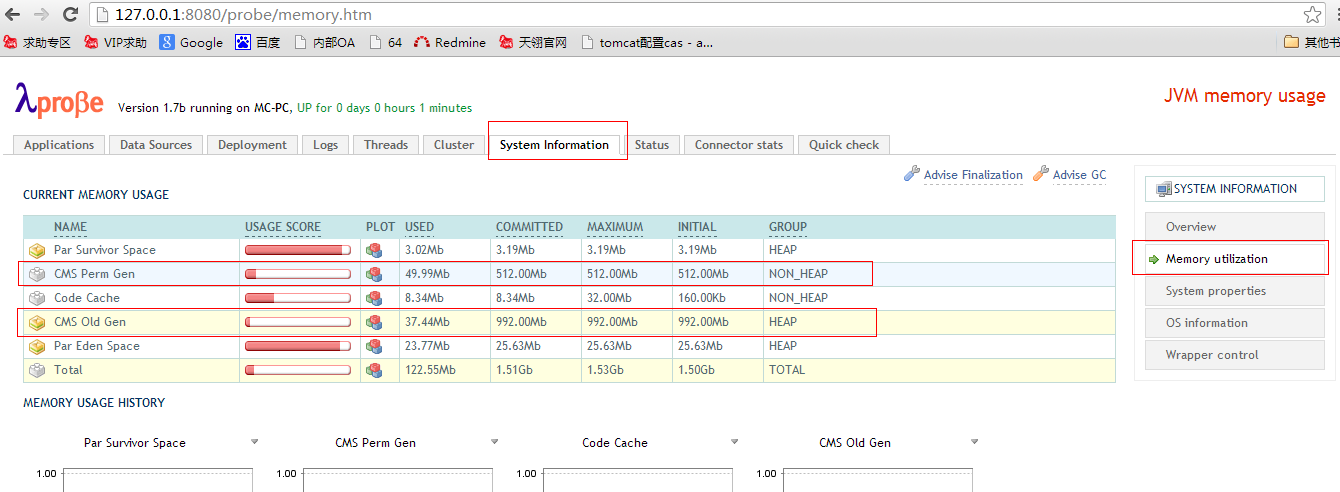Switch to the Cluster tab
Image resolution: width=1340 pixels, height=492 pixels.
(454, 145)
